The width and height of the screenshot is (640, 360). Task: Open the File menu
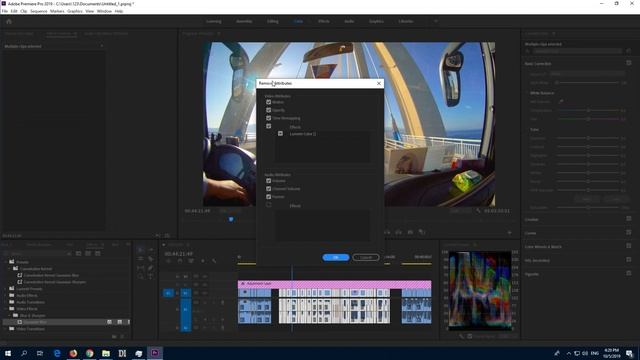click(4, 11)
